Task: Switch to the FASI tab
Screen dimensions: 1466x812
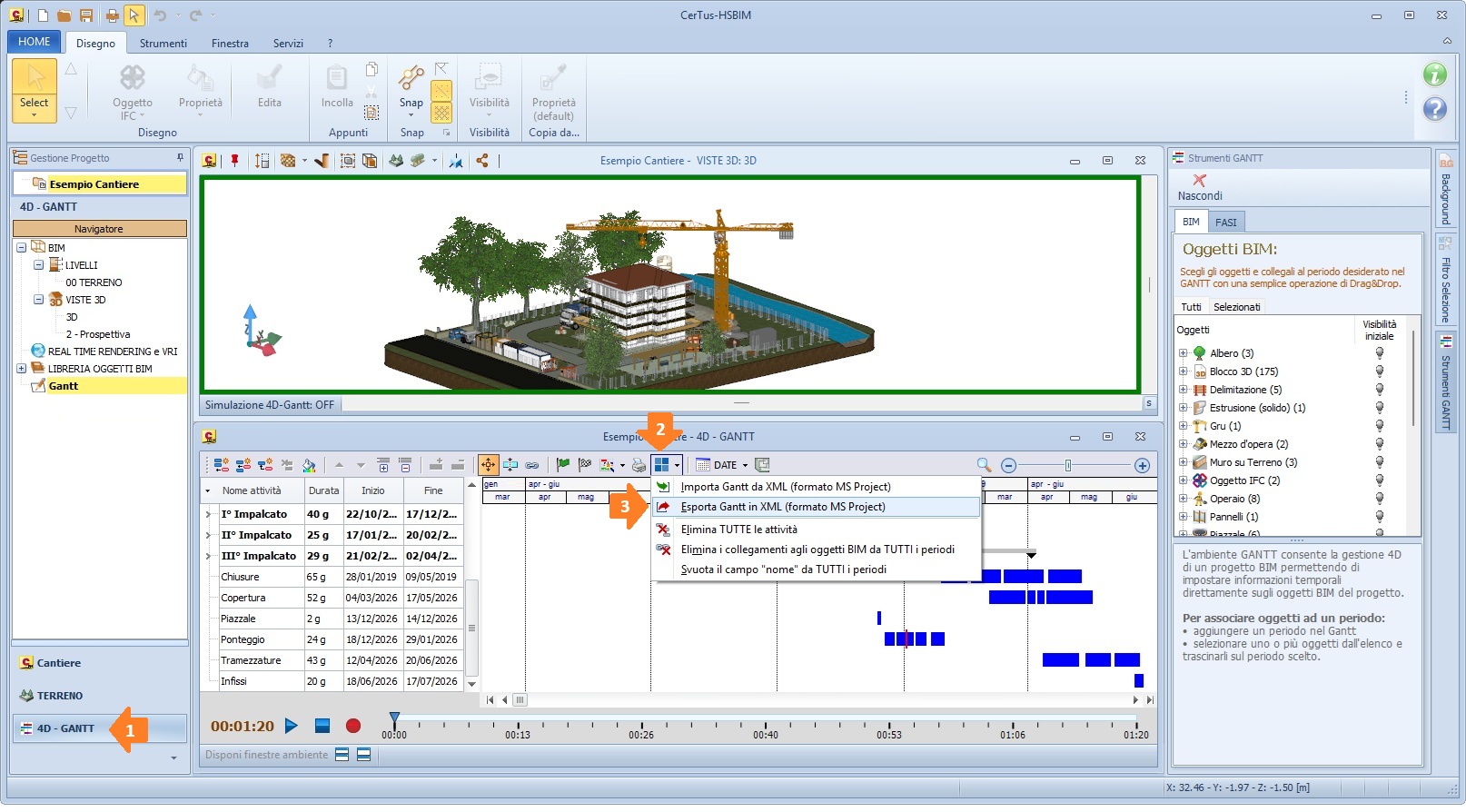Action: (x=1226, y=222)
